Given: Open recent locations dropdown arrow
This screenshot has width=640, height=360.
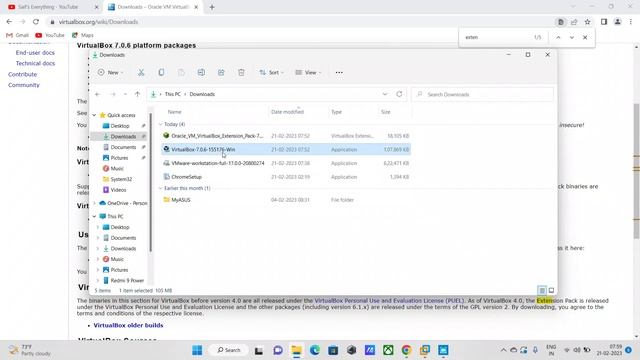Looking at the screenshot, I should 125,94.
